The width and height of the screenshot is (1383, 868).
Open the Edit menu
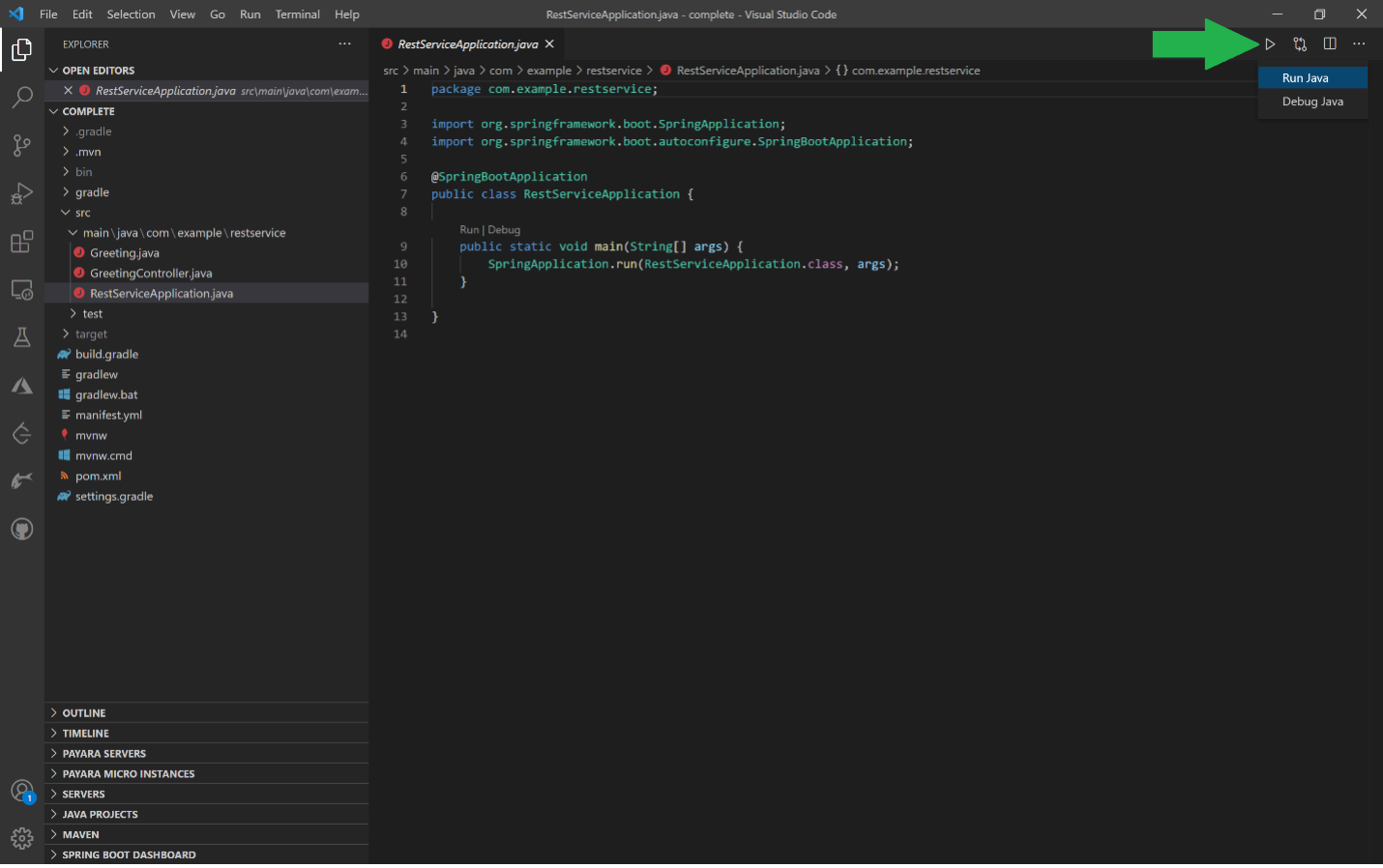(x=82, y=14)
